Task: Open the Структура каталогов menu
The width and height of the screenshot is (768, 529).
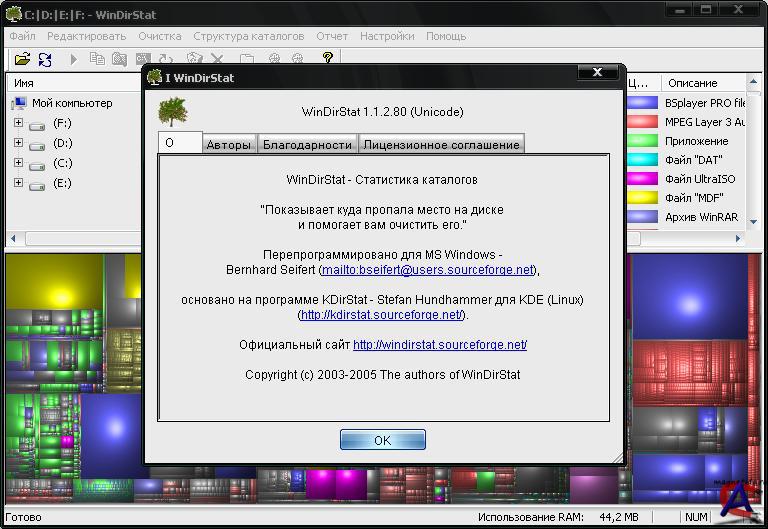Action: 248,36
